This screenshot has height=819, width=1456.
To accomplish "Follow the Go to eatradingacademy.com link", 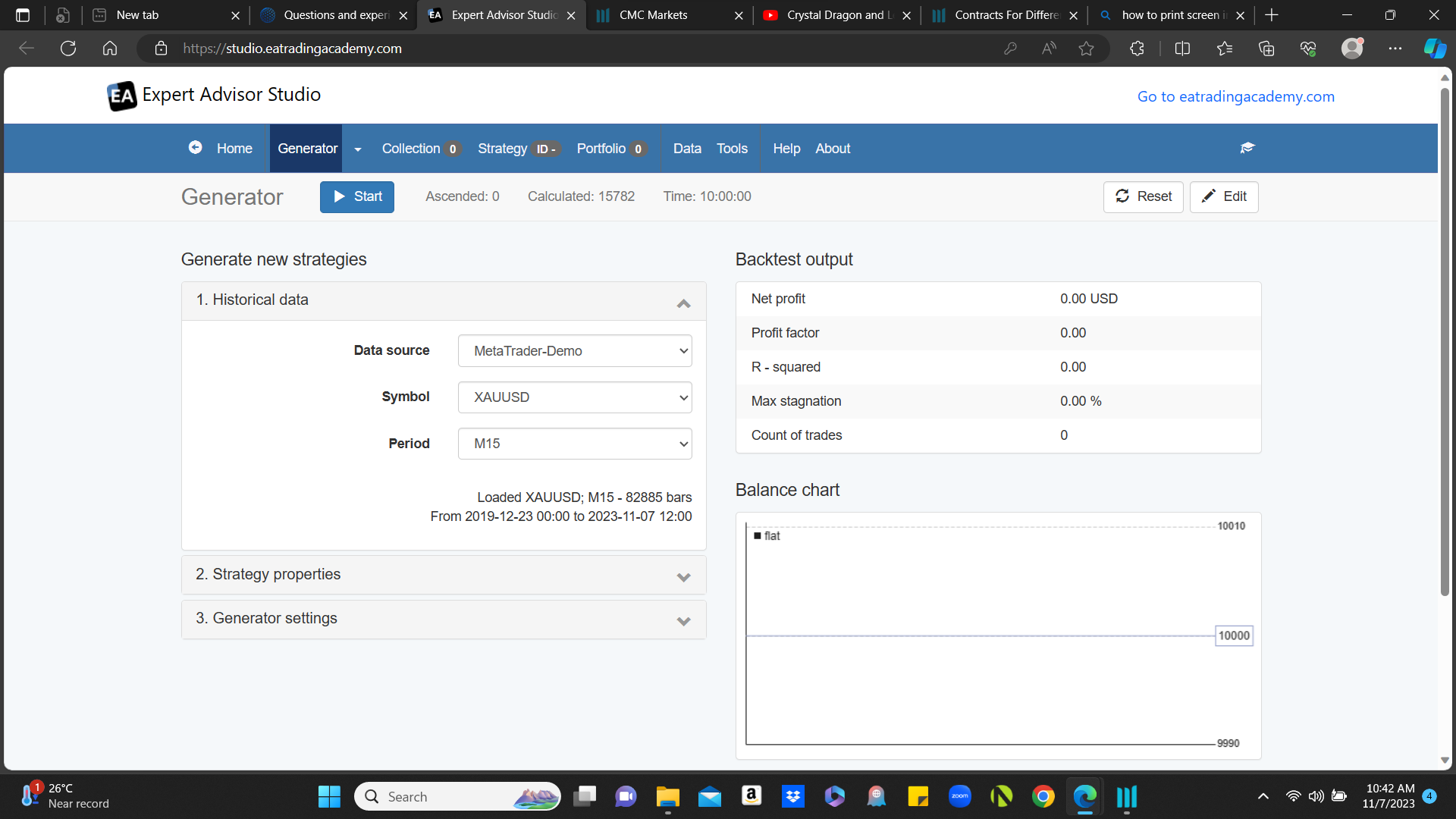I will click(1236, 96).
